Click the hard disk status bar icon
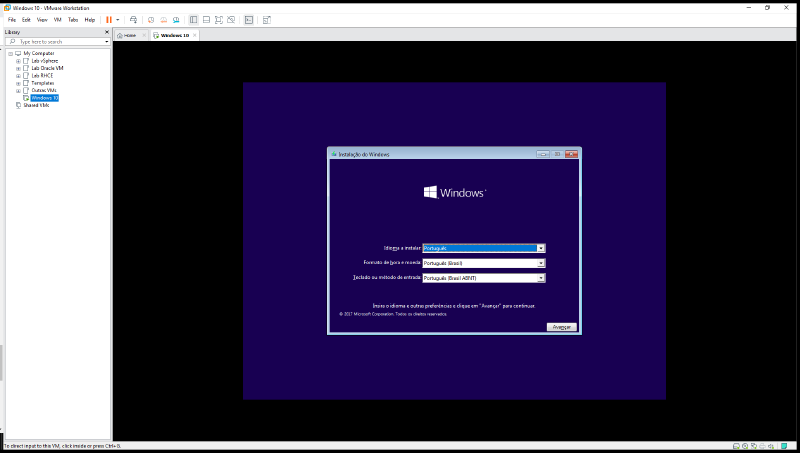This screenshot has width=800, height=453. [735, 446]
